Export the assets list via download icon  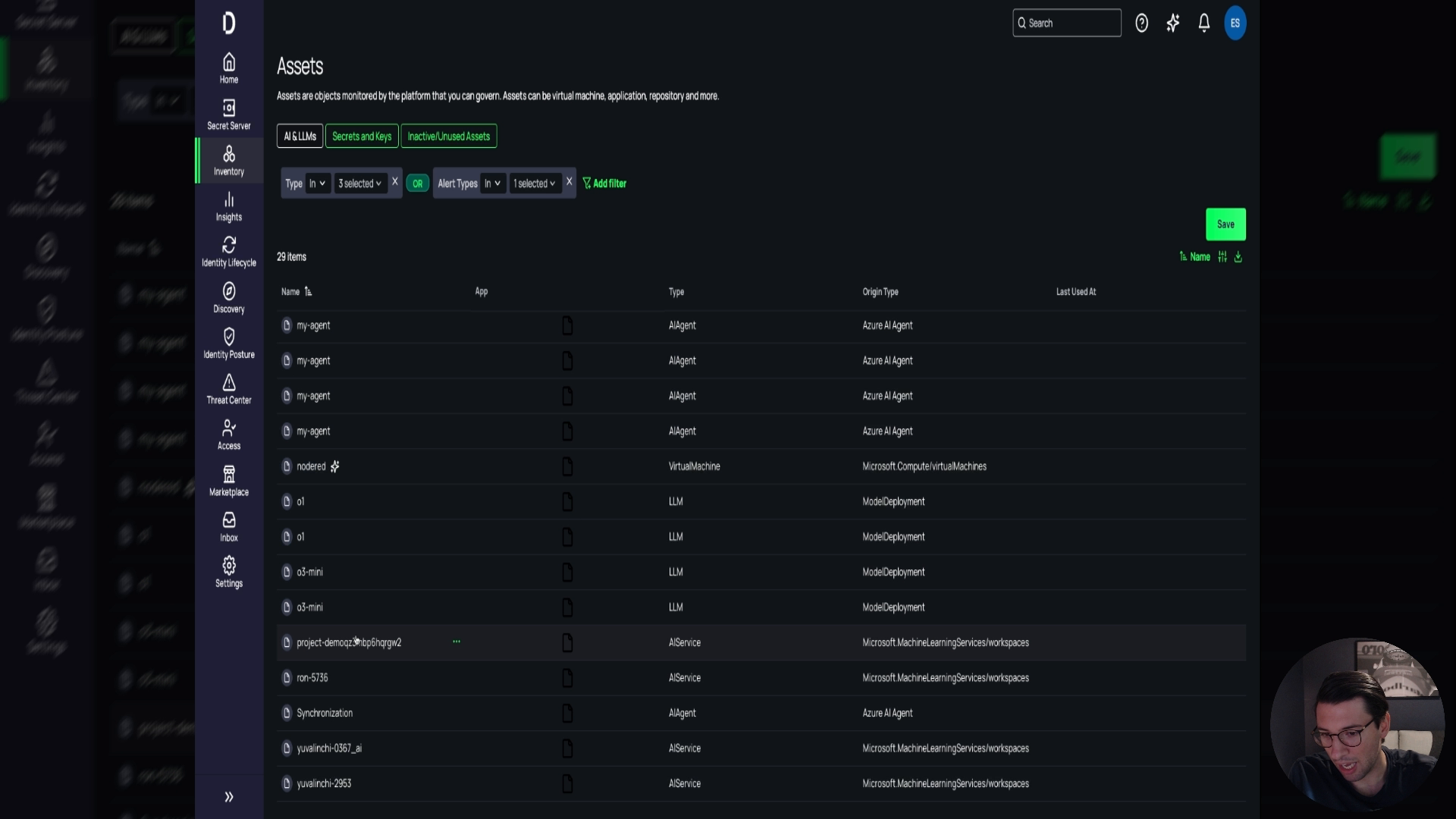coord(1238,257)
